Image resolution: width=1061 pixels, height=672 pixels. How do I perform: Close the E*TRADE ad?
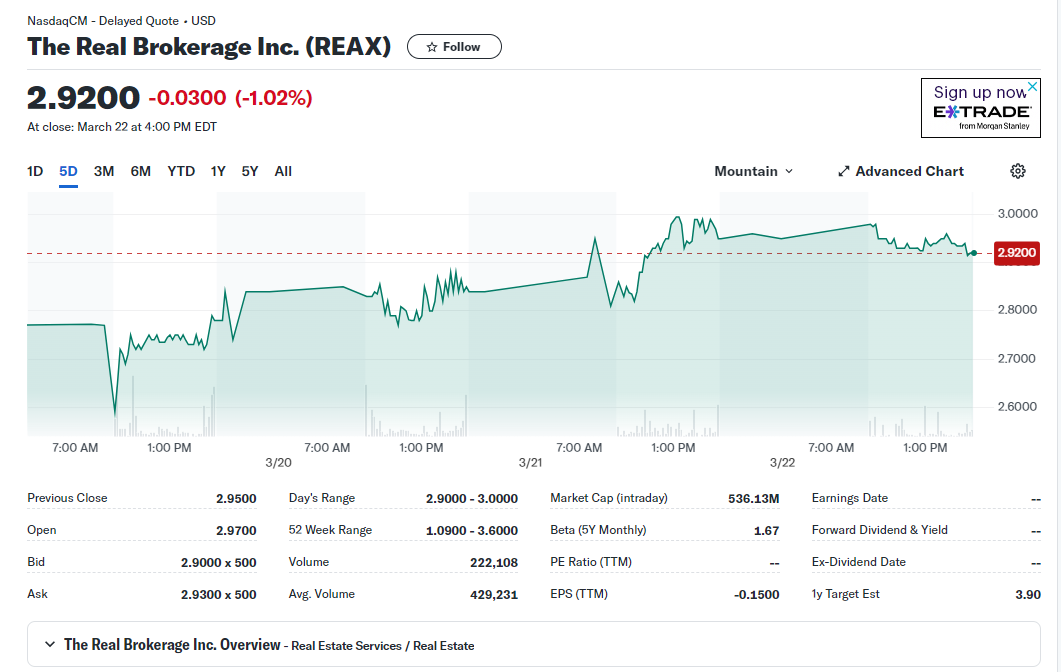click(1032, 87)
